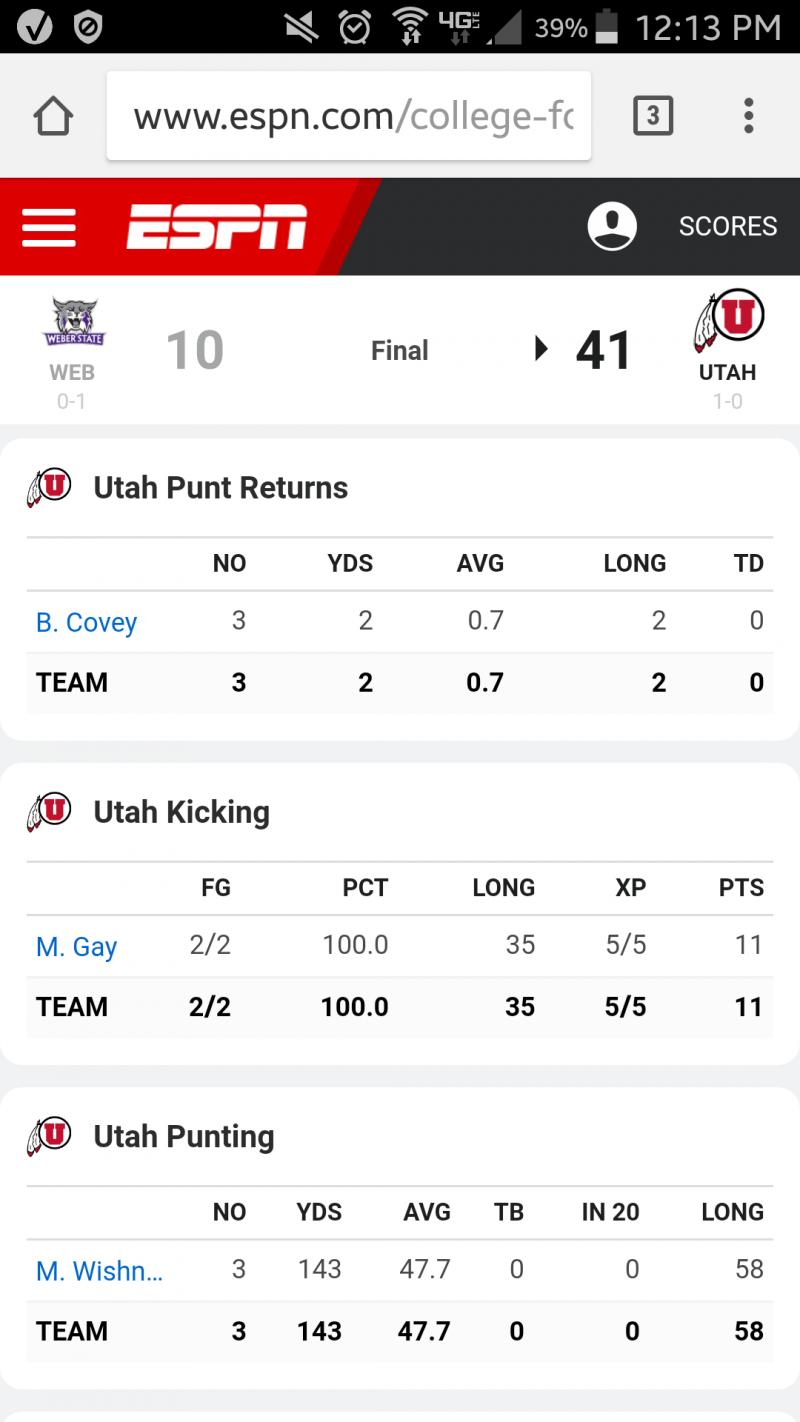Tap the UTAH team name
800x1422 pixels.
click(727, 372)
